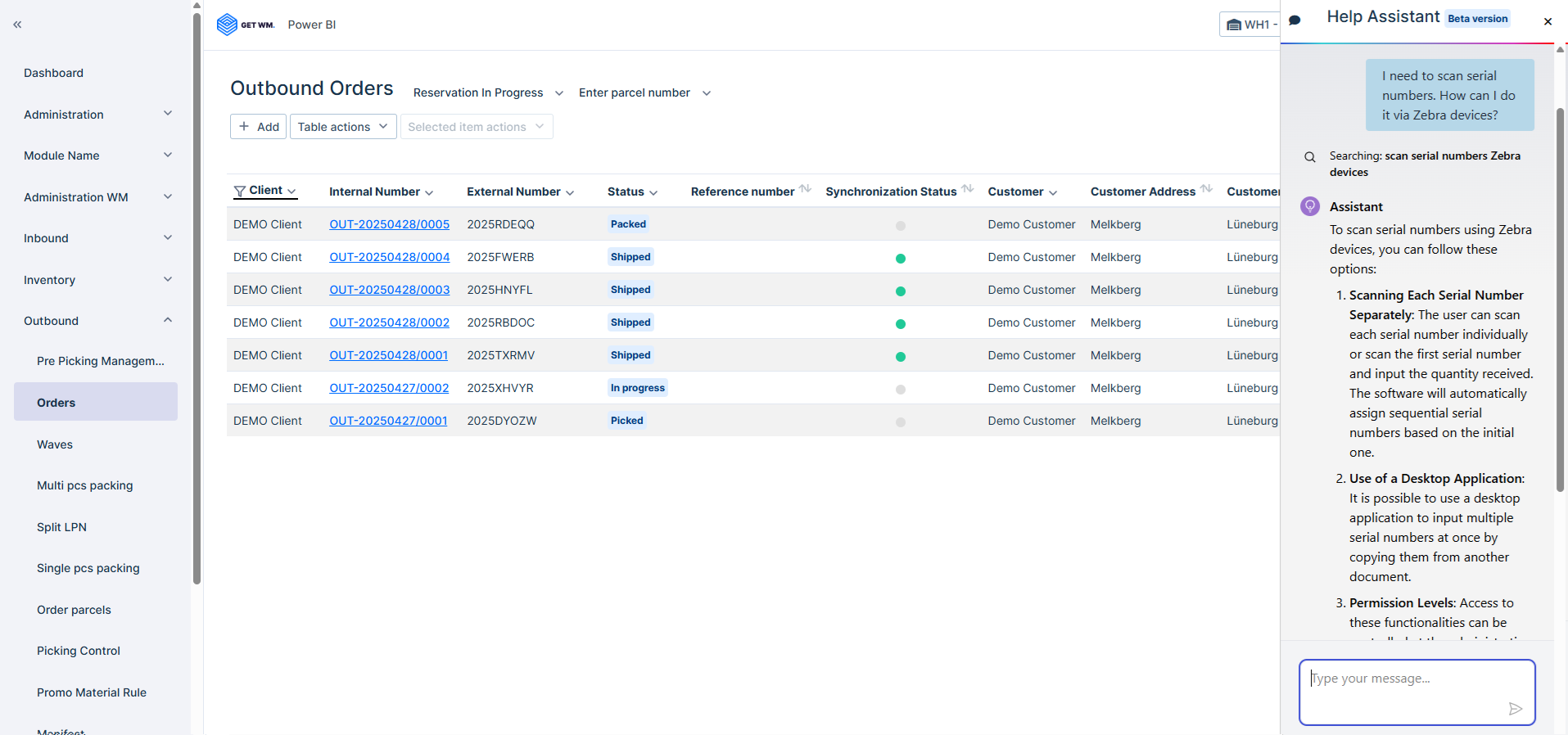Open Picking Control page

(x=78, y=651)
